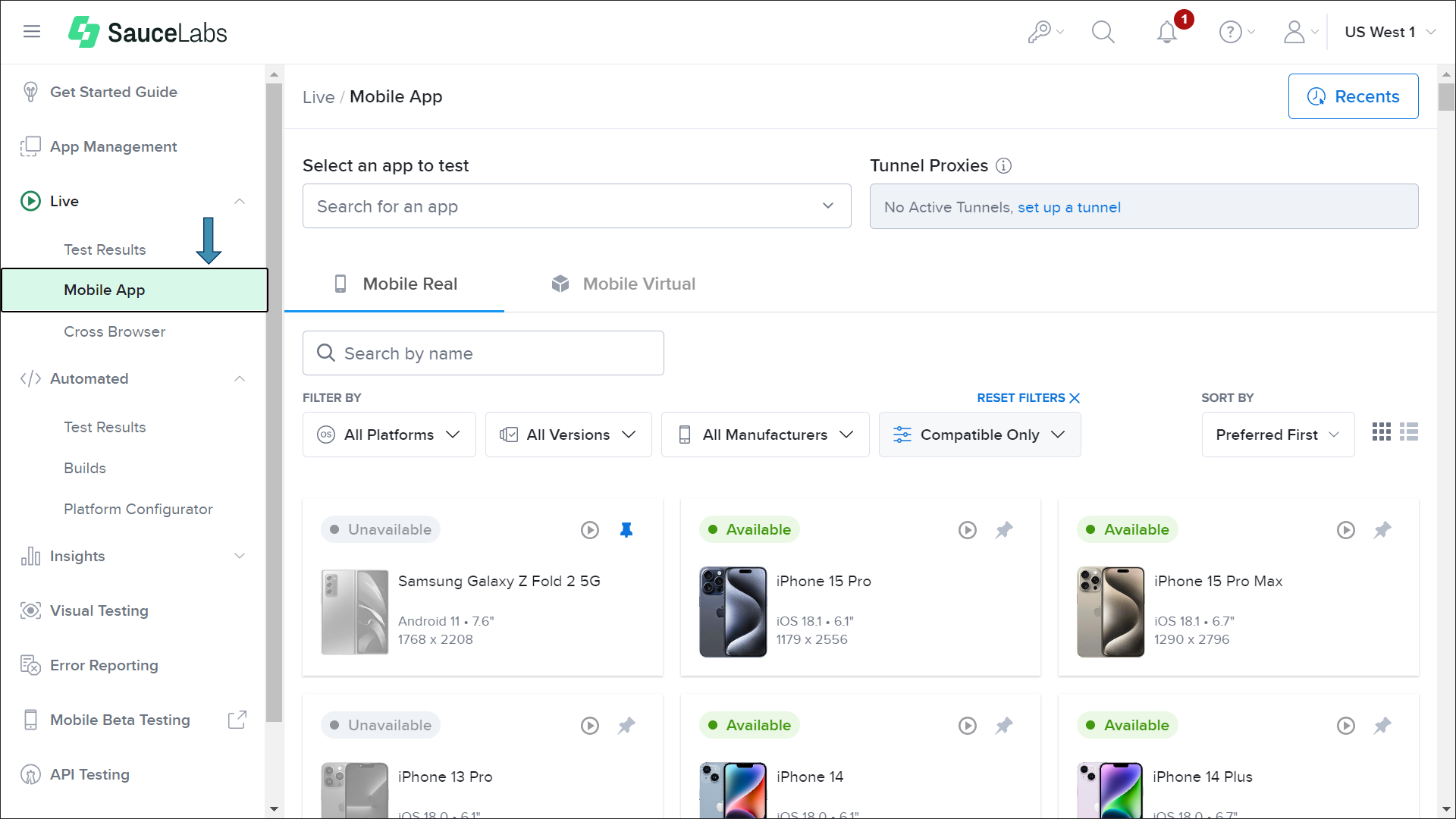
Task: Open Get Started Guide
Action: tap(114, 92)
